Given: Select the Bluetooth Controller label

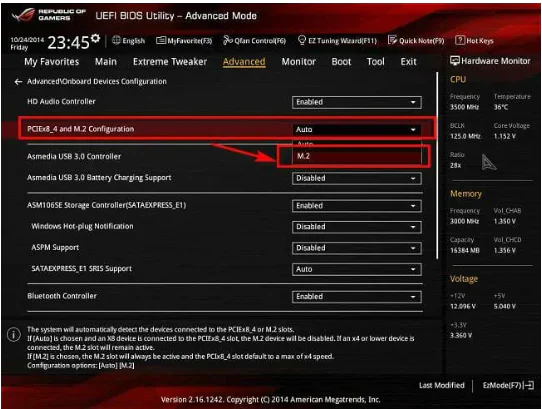Looking at the screenshot, I should (62, 296).
